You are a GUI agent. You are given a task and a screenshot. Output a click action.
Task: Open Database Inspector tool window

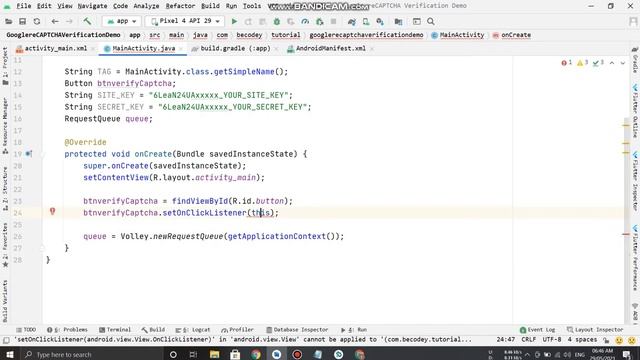pyautogui.click(x=297, y=329)
